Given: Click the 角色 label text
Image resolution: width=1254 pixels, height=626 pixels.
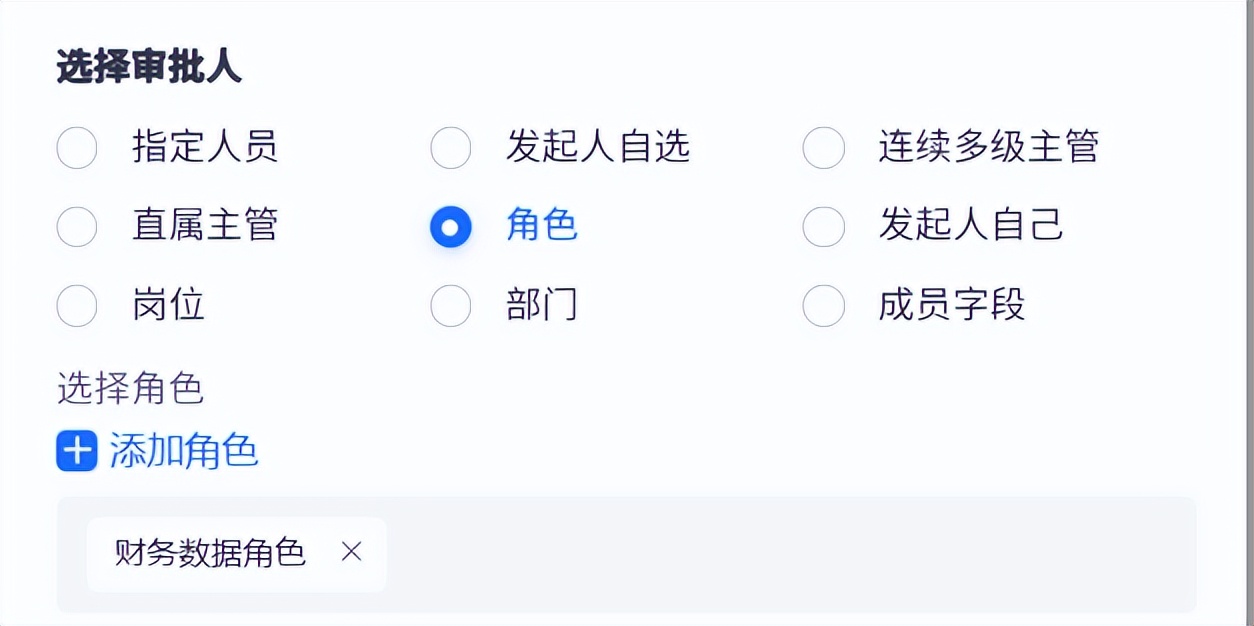Looking at the screenshot, I should pos(540,226).
